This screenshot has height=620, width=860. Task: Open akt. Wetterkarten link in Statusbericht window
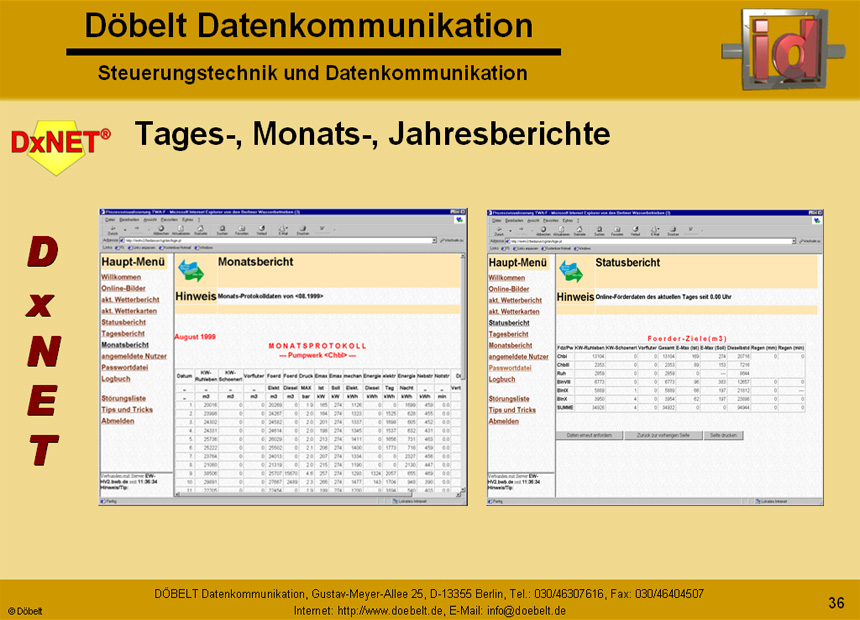[x=514, y=312]
